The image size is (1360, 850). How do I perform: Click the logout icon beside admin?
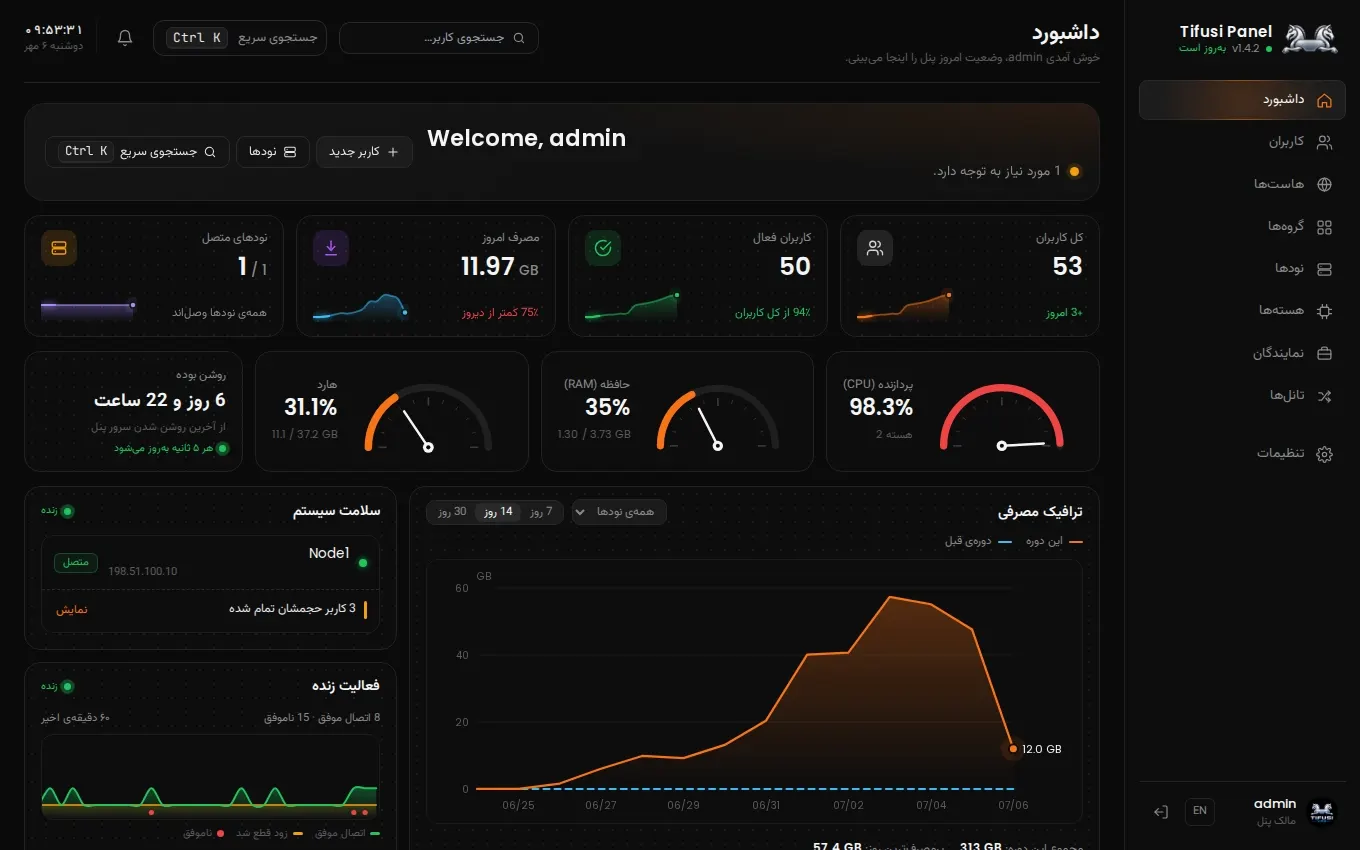(x=1161, y=812)
